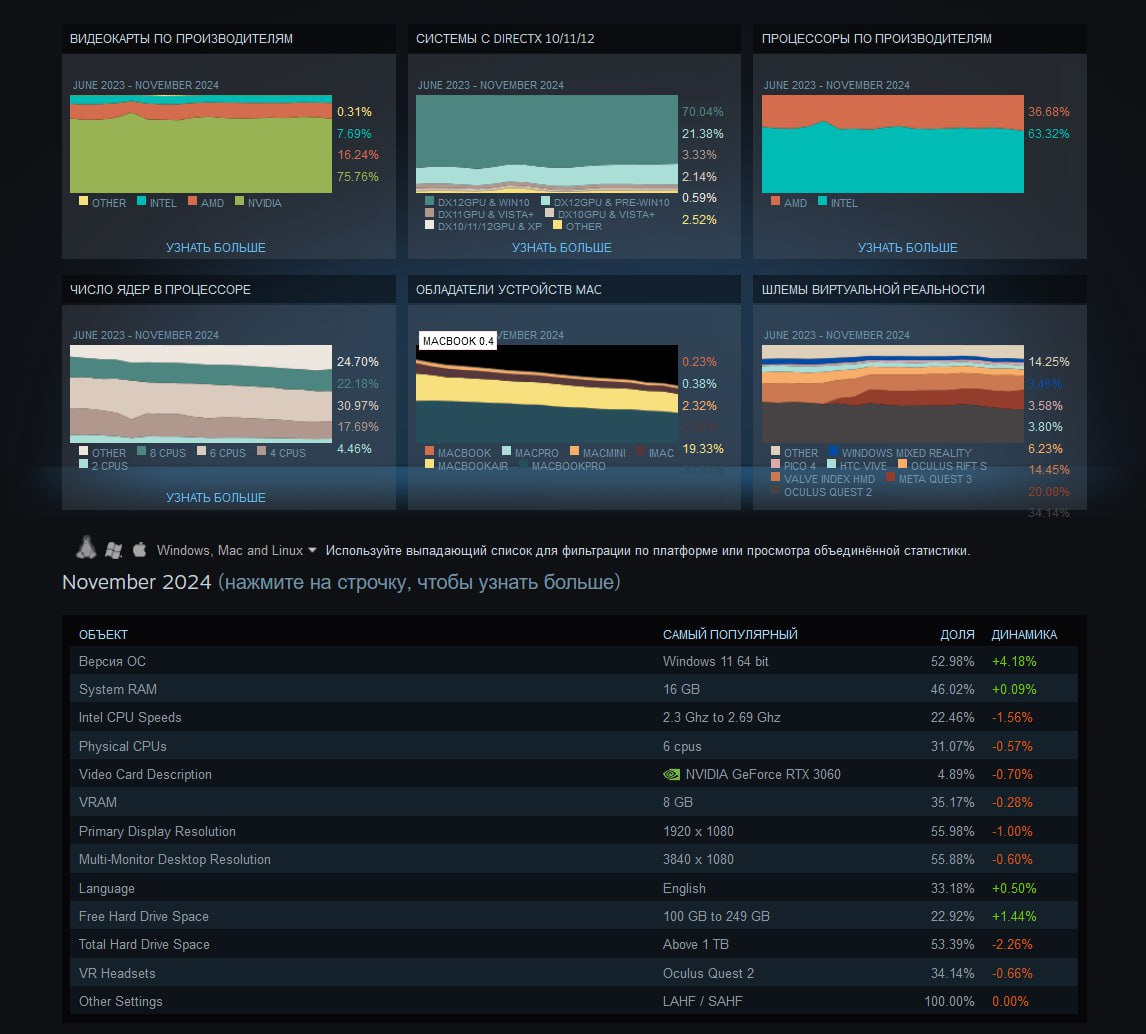Open the Windows, Mac and Linux dropdown

[x=237, y=550]
